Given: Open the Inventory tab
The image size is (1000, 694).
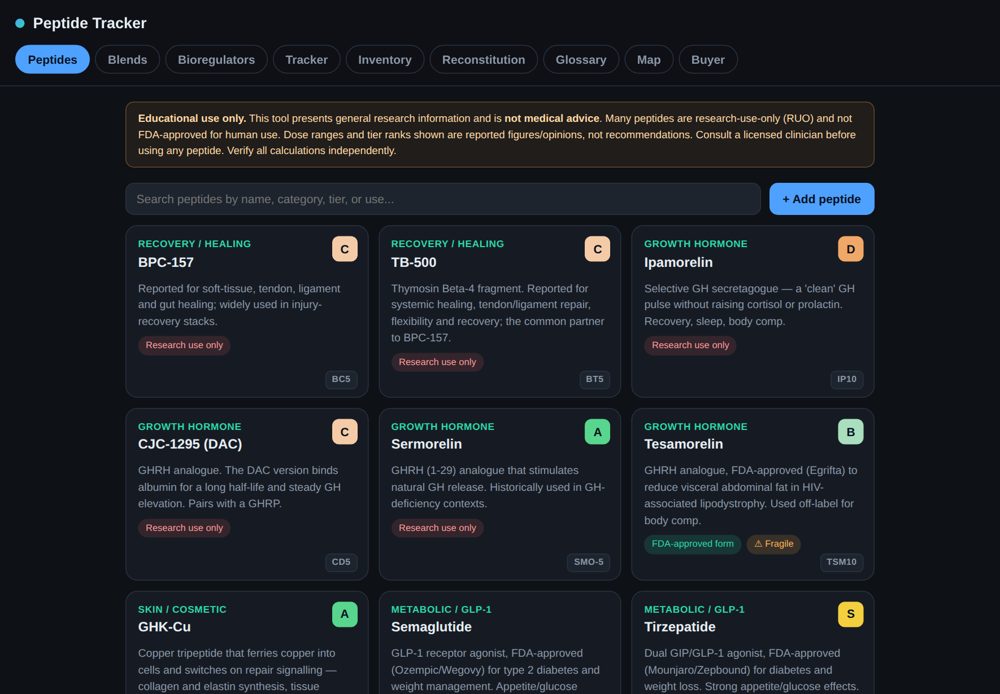Looking at the screenshot, I should pos(385,59).
